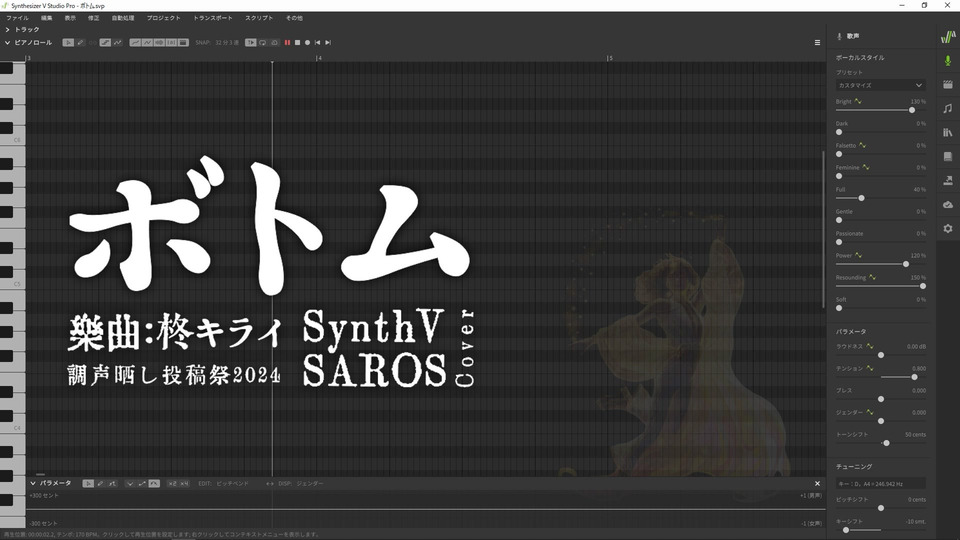Screen dimensions: 960x540
Task: Toggle the pitch line display button
Action: (x=135, y=43)
